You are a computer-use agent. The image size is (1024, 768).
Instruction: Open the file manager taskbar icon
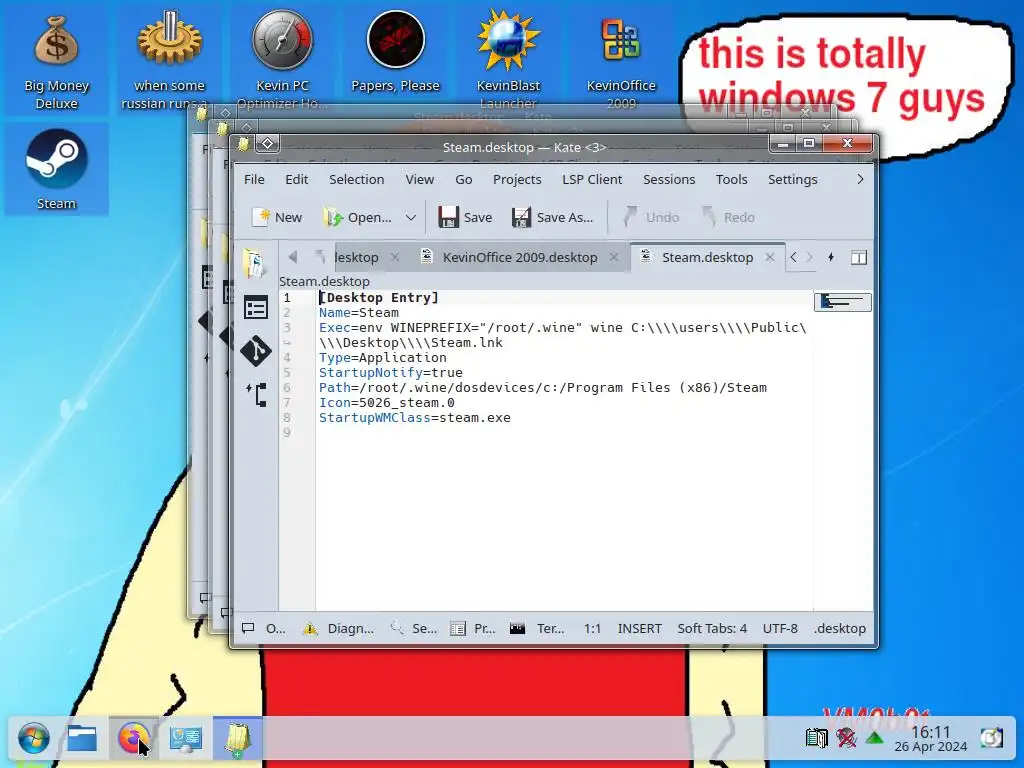82,739
